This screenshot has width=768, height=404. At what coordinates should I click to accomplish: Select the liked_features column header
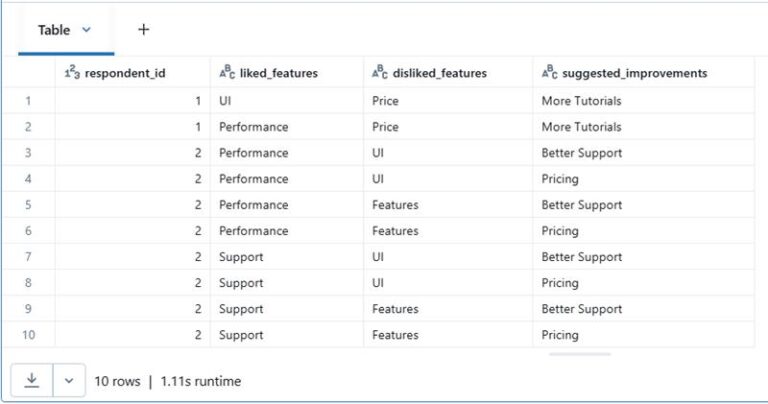(279, 73)
